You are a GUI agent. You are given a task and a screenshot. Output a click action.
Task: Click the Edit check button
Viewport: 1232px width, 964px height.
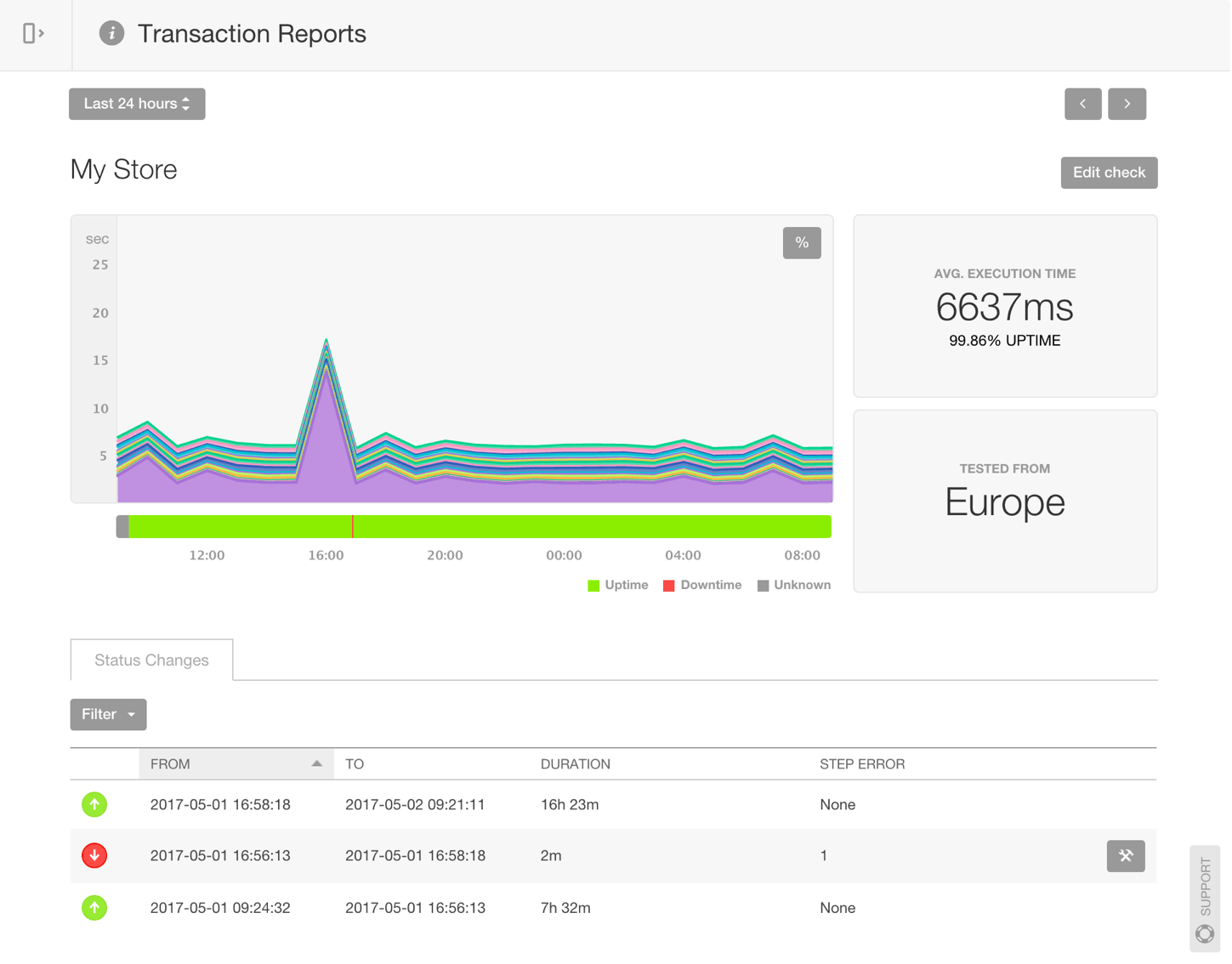tap(1108, 173)
